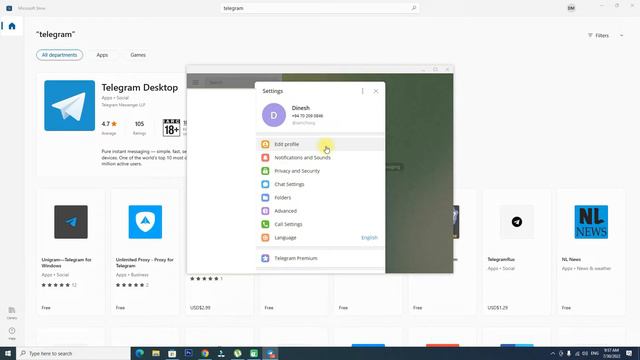Open Notifications and Sounds settings
Image resolution: width=640 pixels, height=360 pixels.
click(x=320, y=158)
